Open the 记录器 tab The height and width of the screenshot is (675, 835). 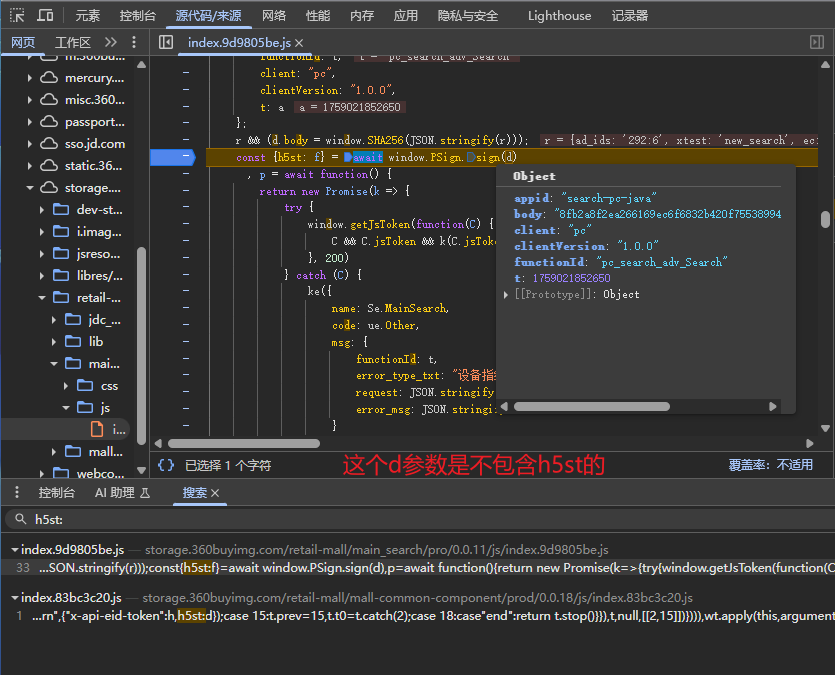629,16
